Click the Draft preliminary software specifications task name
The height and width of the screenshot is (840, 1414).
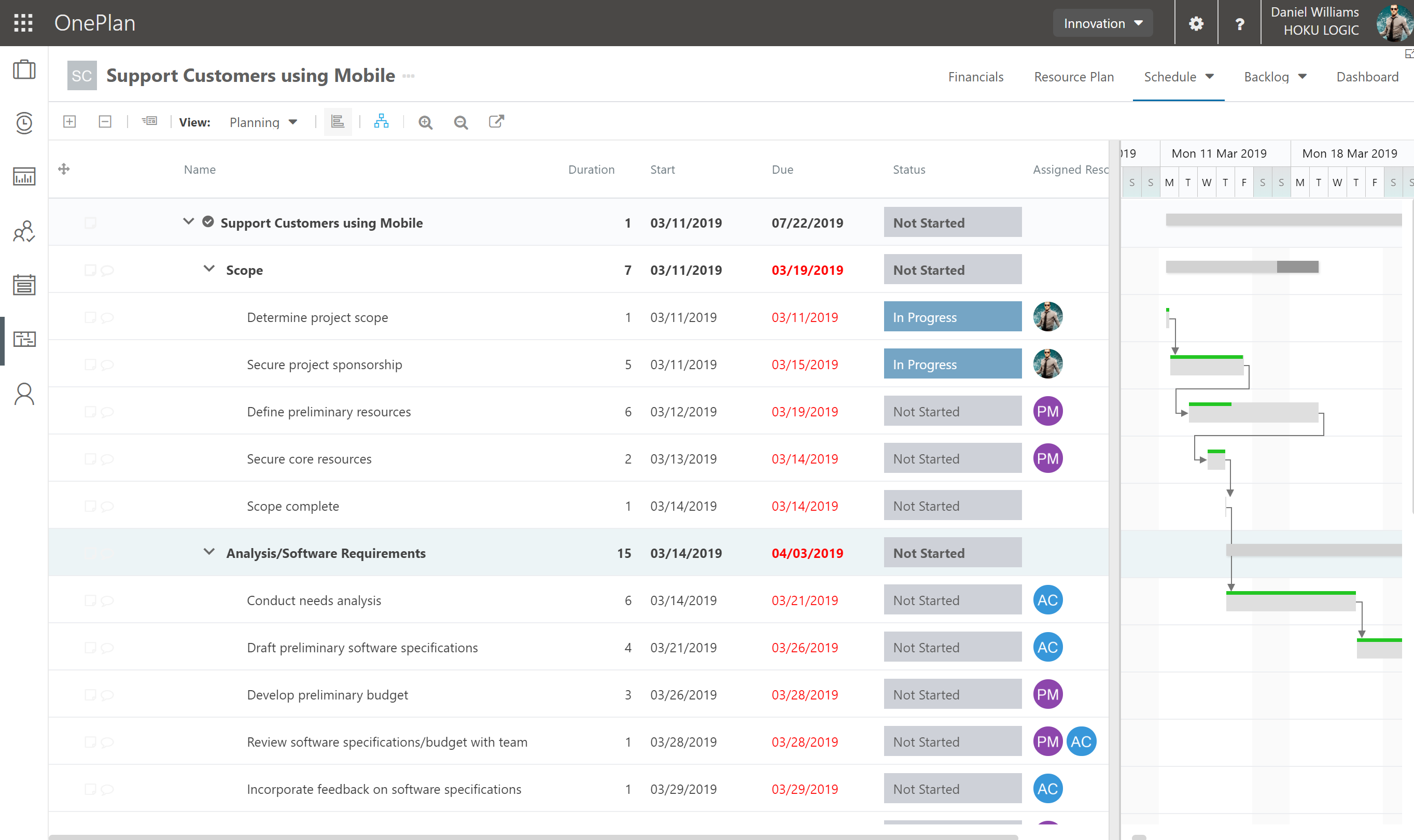[362, 648]
